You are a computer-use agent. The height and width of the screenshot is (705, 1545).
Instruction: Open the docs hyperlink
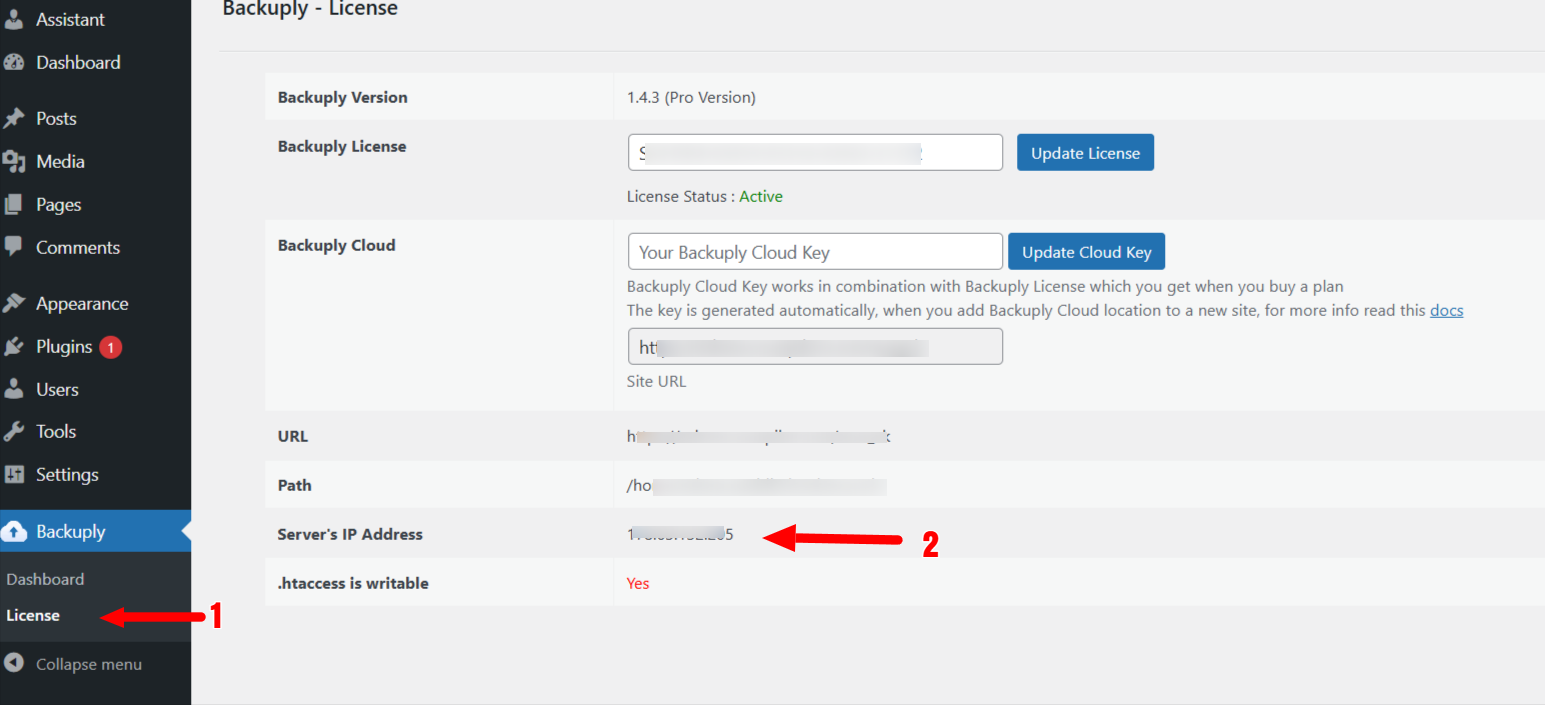point(1446,310)
